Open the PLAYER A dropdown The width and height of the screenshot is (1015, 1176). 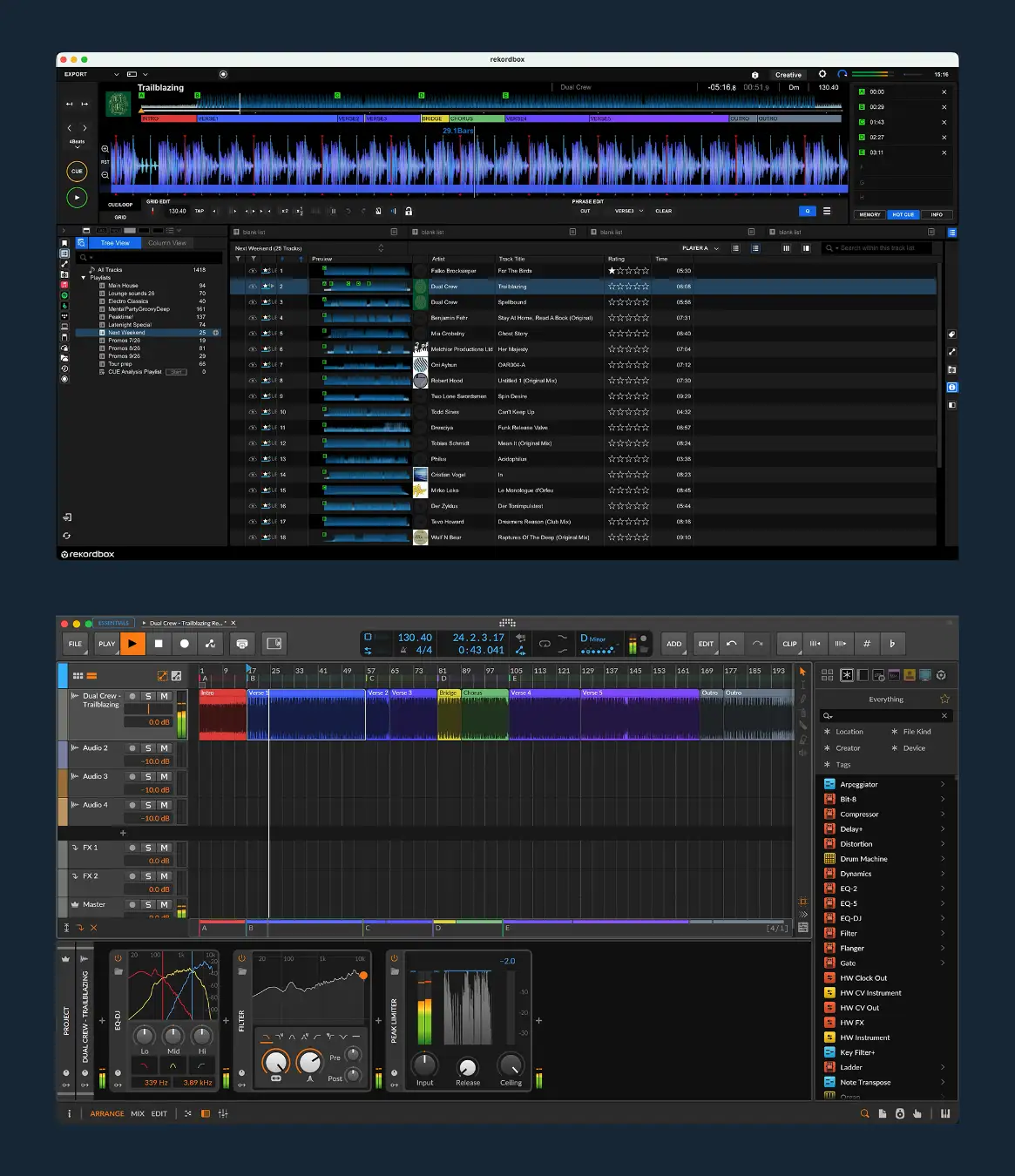click(700, 248)
